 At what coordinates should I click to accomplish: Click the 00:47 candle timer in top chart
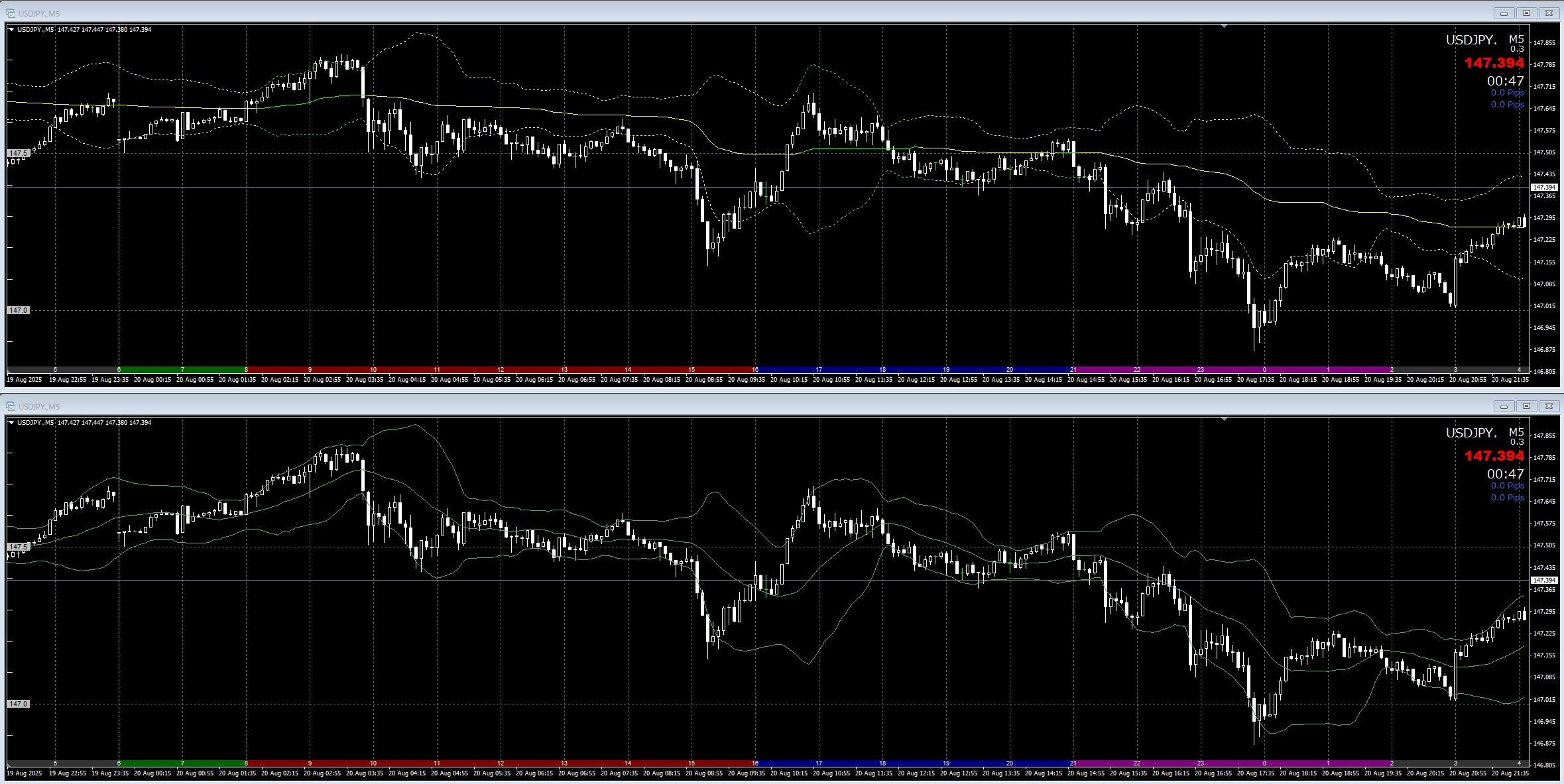coord(1505,81)
